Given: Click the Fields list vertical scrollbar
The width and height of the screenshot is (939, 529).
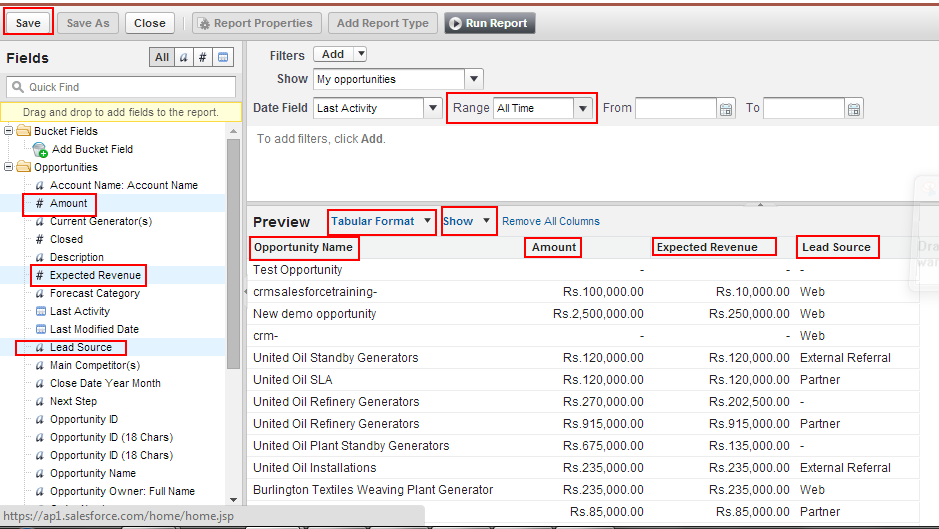Looking at the screenshot, I should tap(233, 300).
